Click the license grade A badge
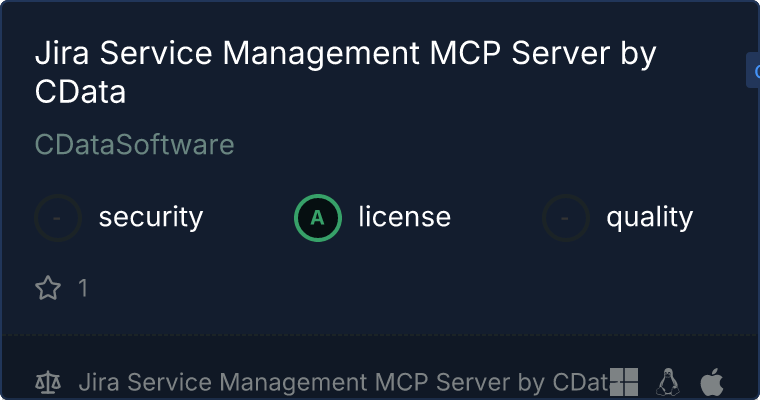 (x=318, y=218)
